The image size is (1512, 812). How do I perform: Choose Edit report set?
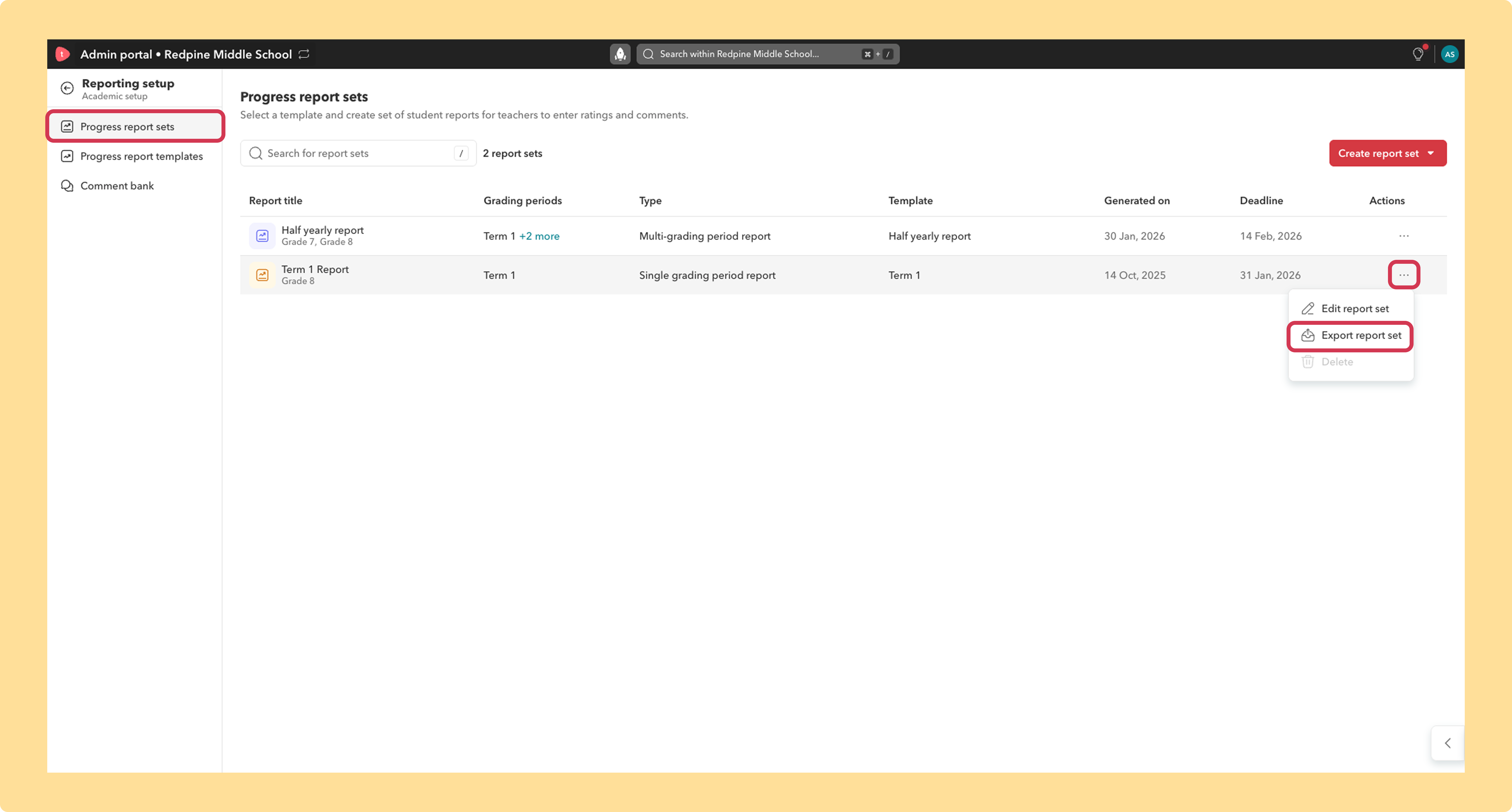coord(1351,309)
